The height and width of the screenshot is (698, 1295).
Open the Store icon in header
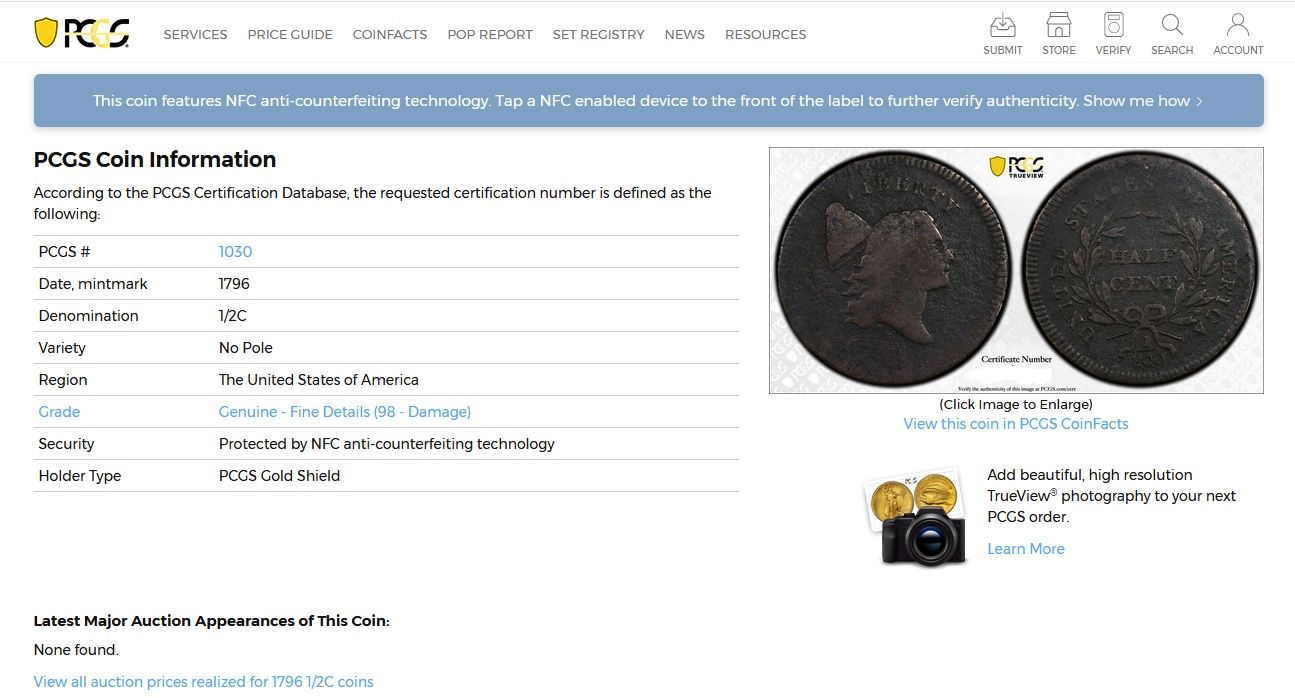click(x=1058, y=34)
